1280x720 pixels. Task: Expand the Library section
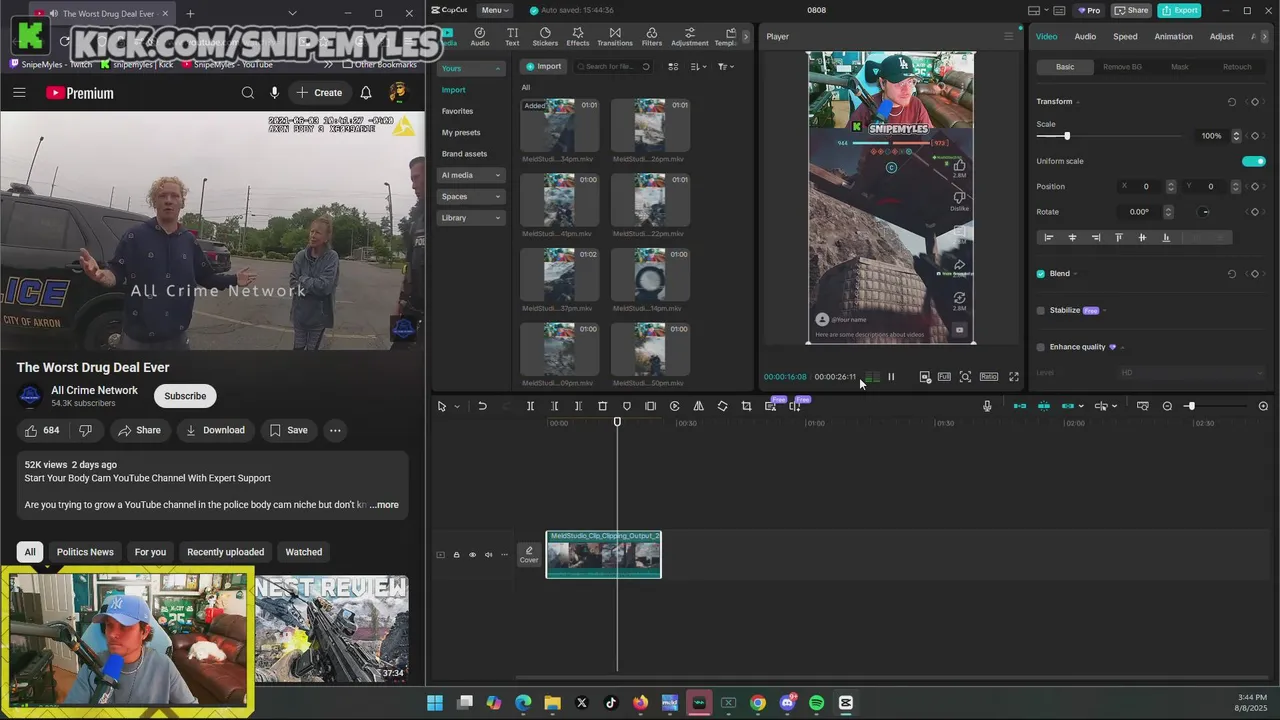(471, 218)
